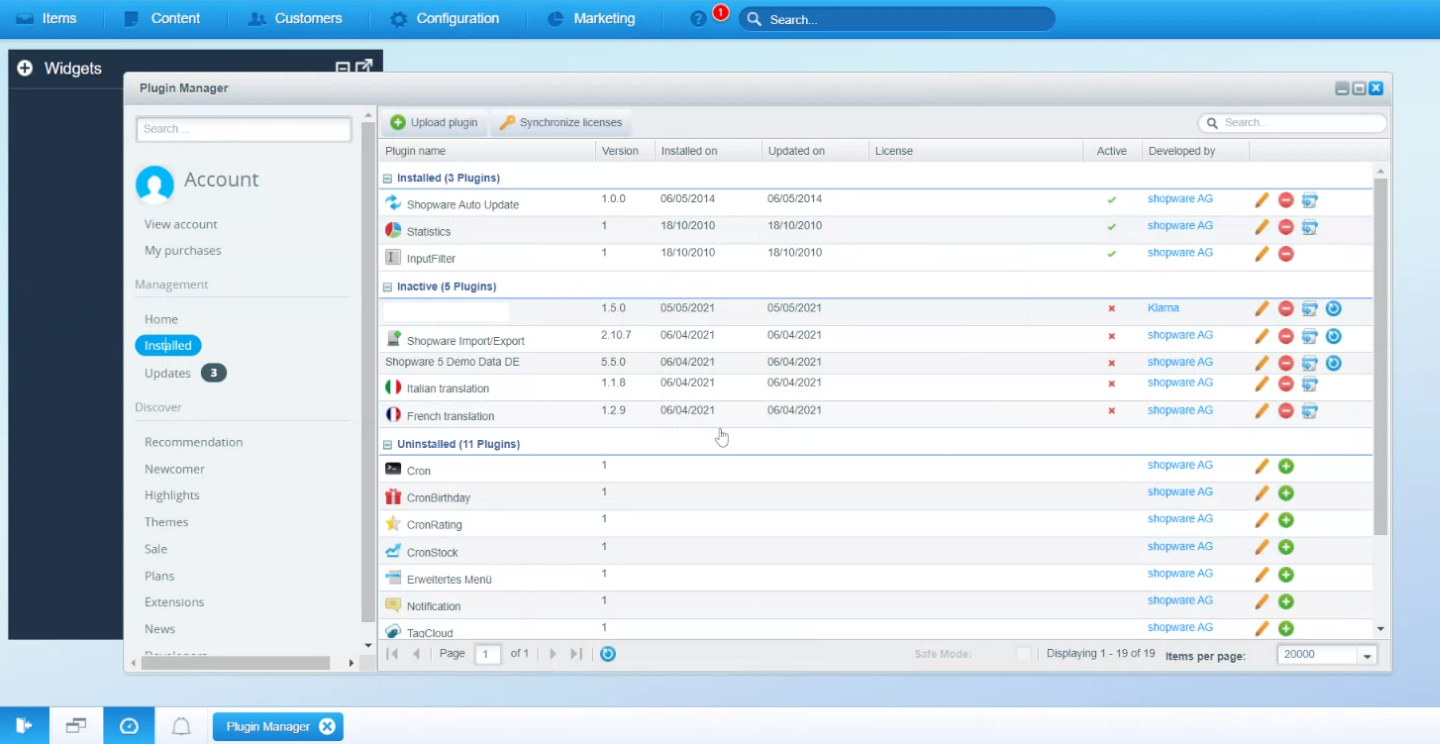Collapse the Installed (3 Plugins) group
1440x744 pixels.
tap(387, 178)
